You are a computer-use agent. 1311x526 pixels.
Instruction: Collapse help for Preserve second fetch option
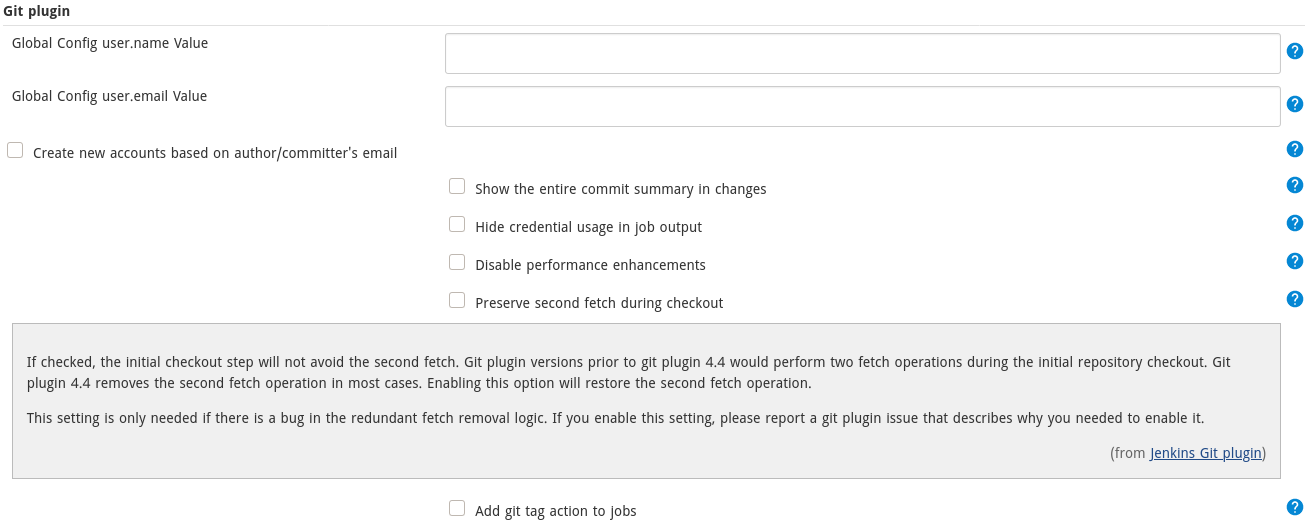(1294, 299)
